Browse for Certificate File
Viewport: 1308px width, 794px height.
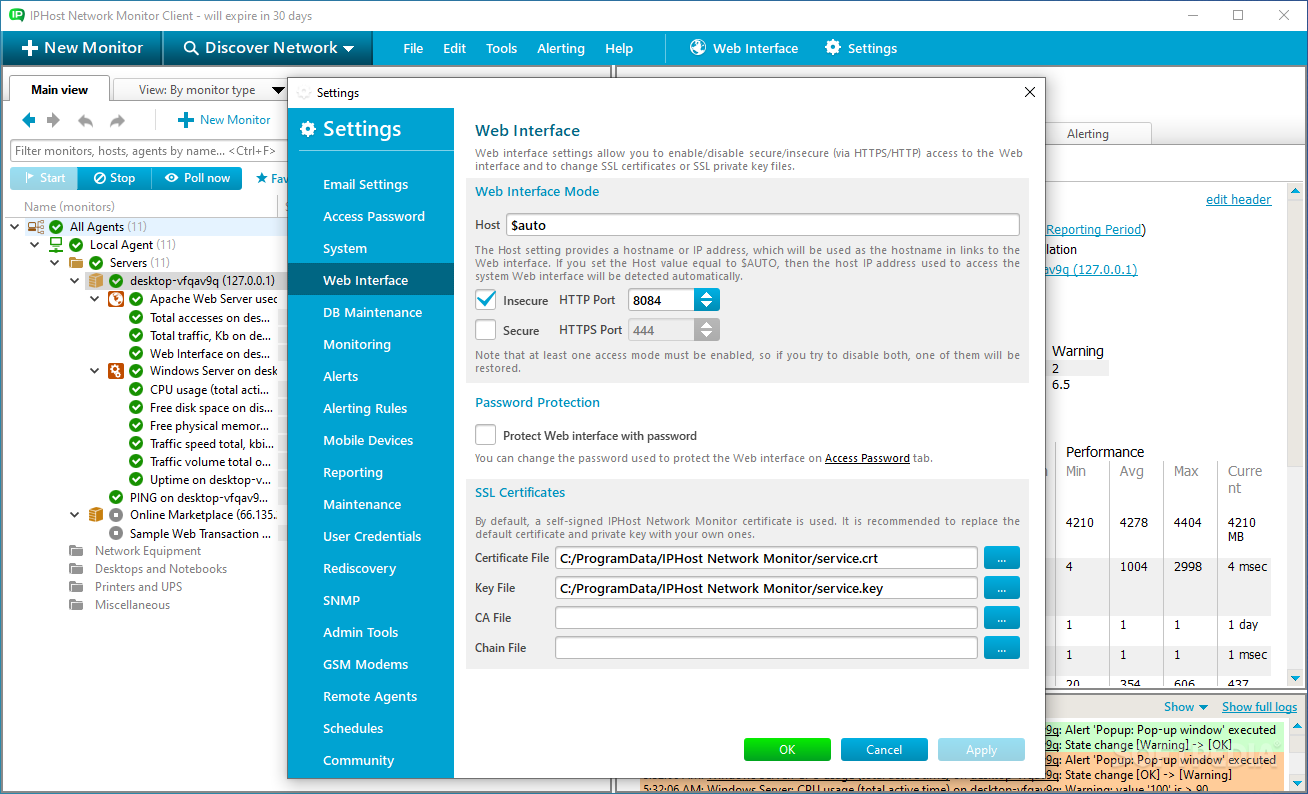coord(1002,557)
